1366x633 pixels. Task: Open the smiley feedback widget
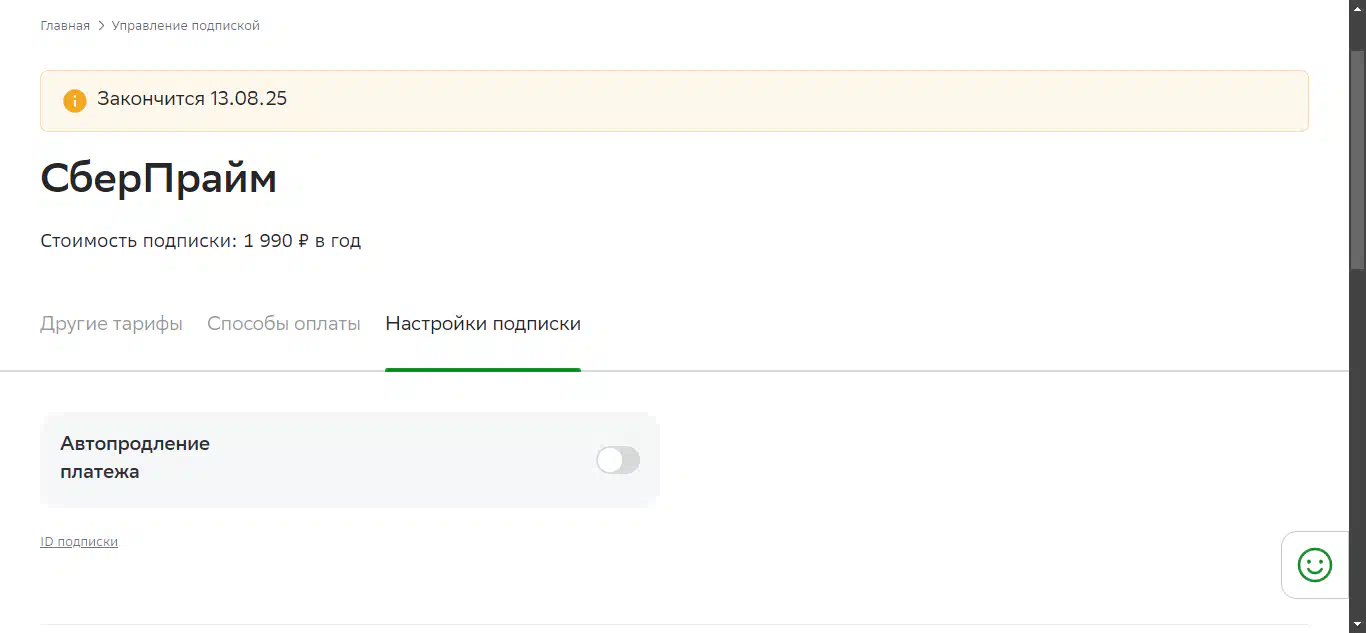click(1314, 565)
